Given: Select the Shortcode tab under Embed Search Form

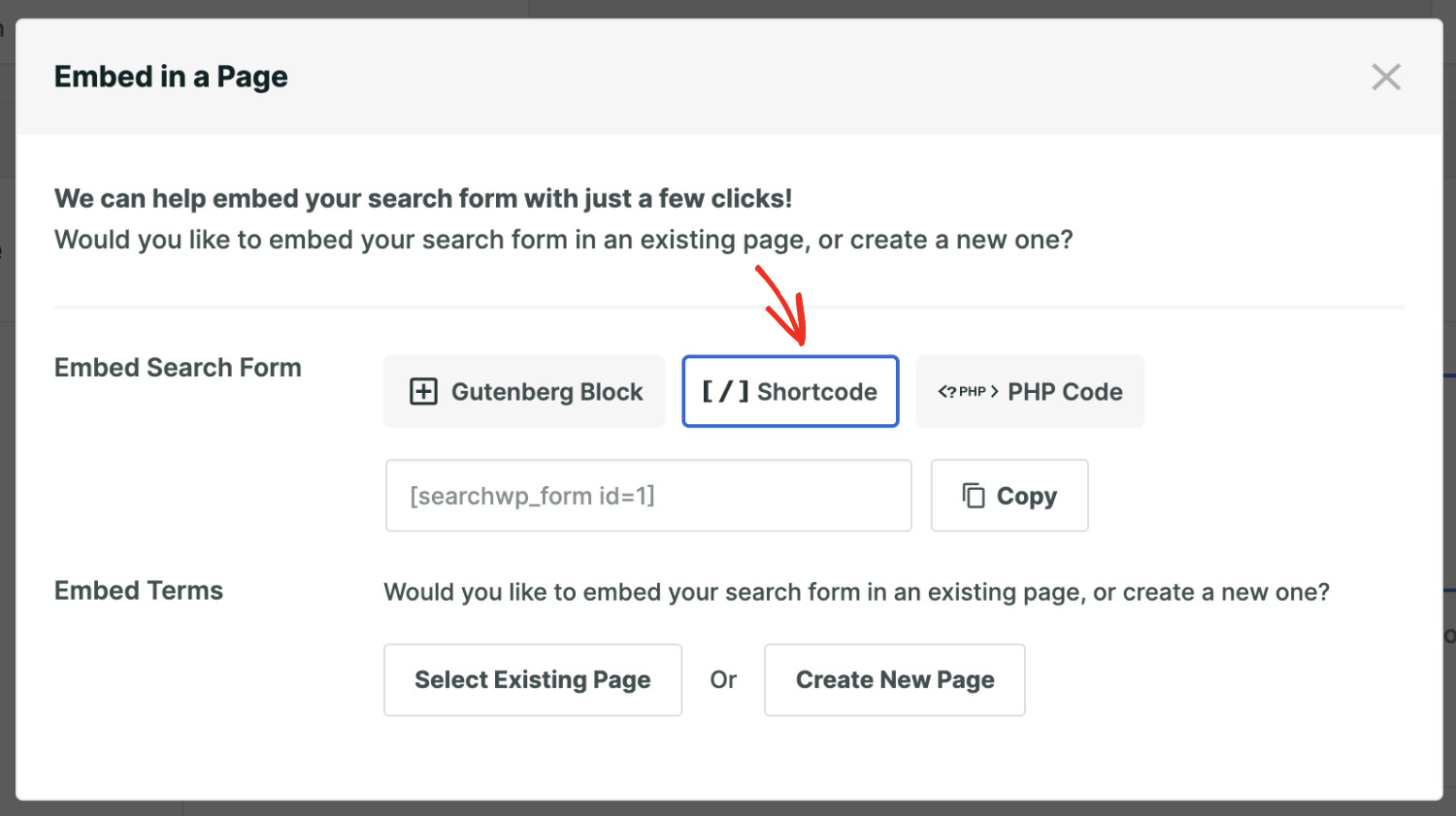Looking at the screenshot, I should [790, 391].
